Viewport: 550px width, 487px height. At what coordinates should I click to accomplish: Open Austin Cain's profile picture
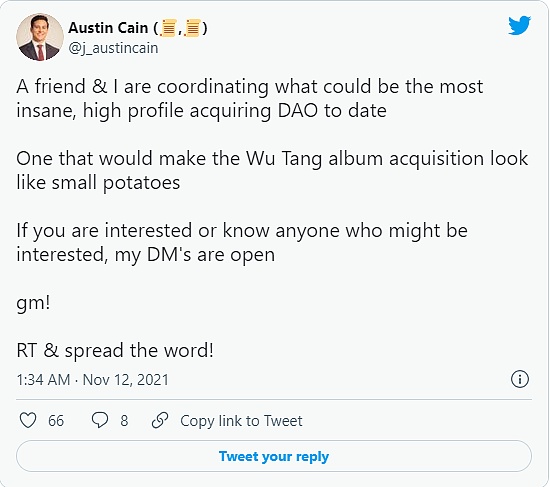point(40,37)
